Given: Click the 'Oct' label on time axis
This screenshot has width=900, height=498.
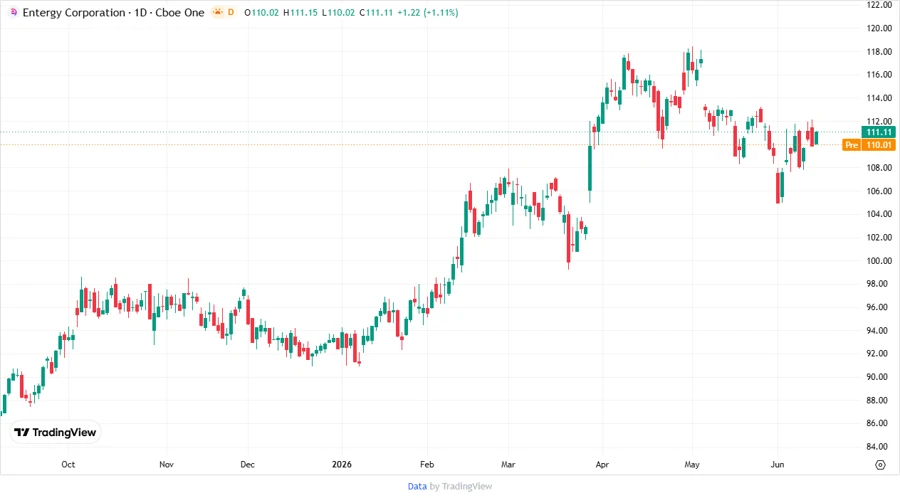Looking at the screenshot, I should (x=68, y=464).
